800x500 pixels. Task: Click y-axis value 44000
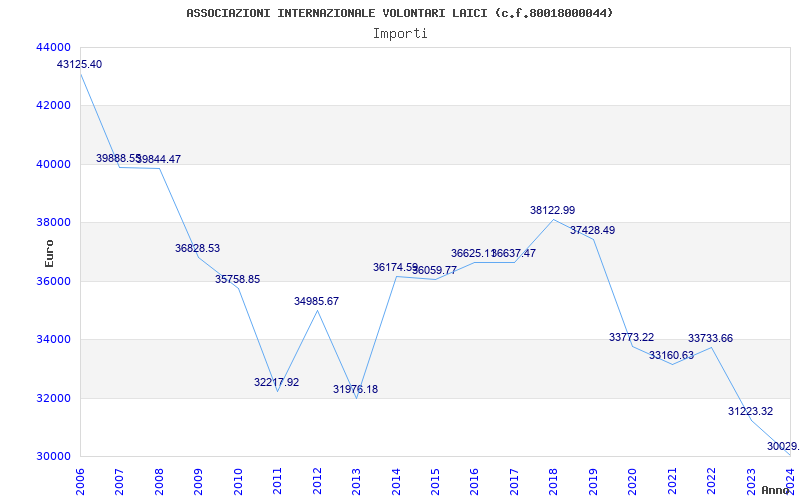click(x=53, y=47)
